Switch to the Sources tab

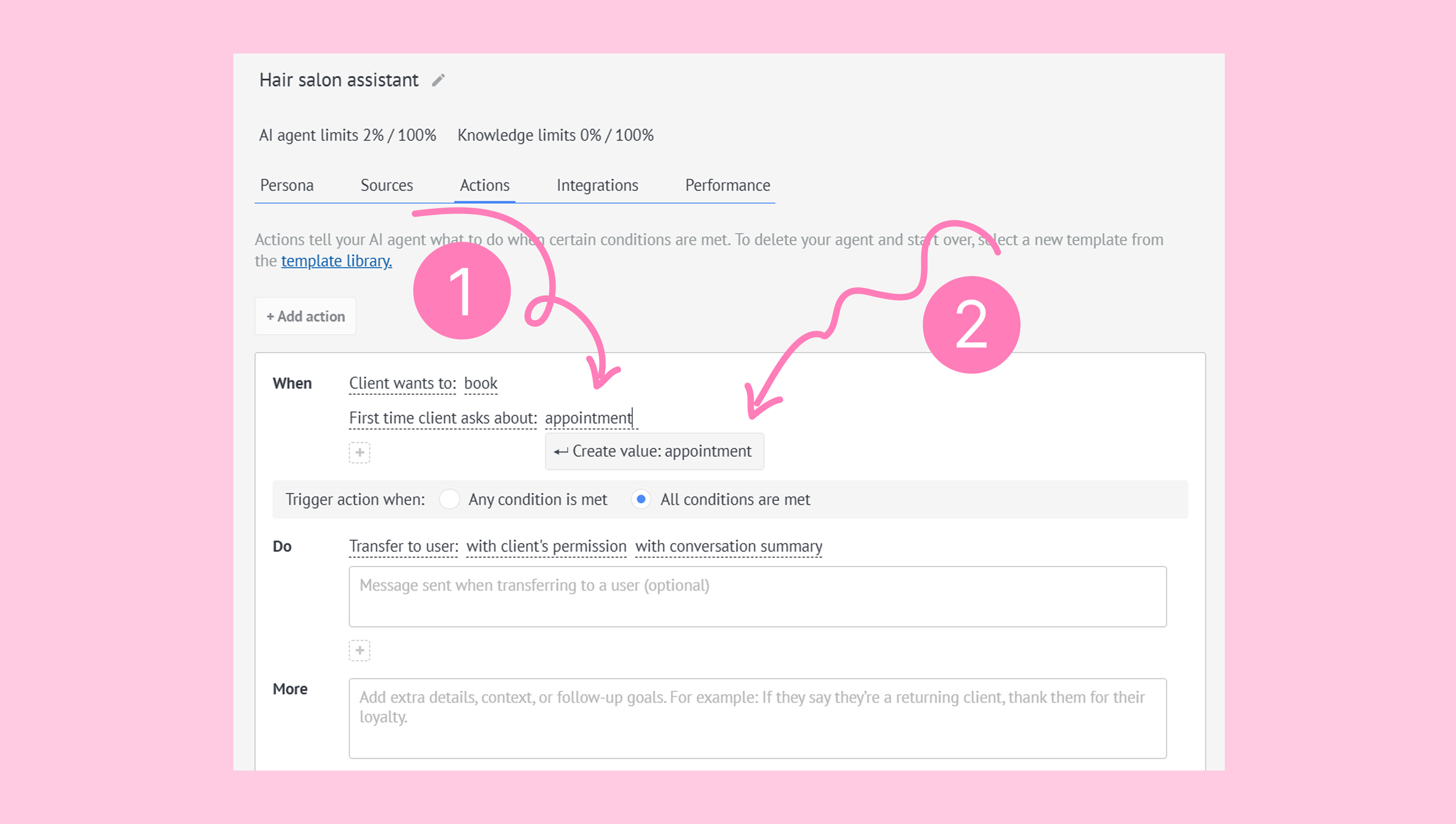(x=386, y=185)
